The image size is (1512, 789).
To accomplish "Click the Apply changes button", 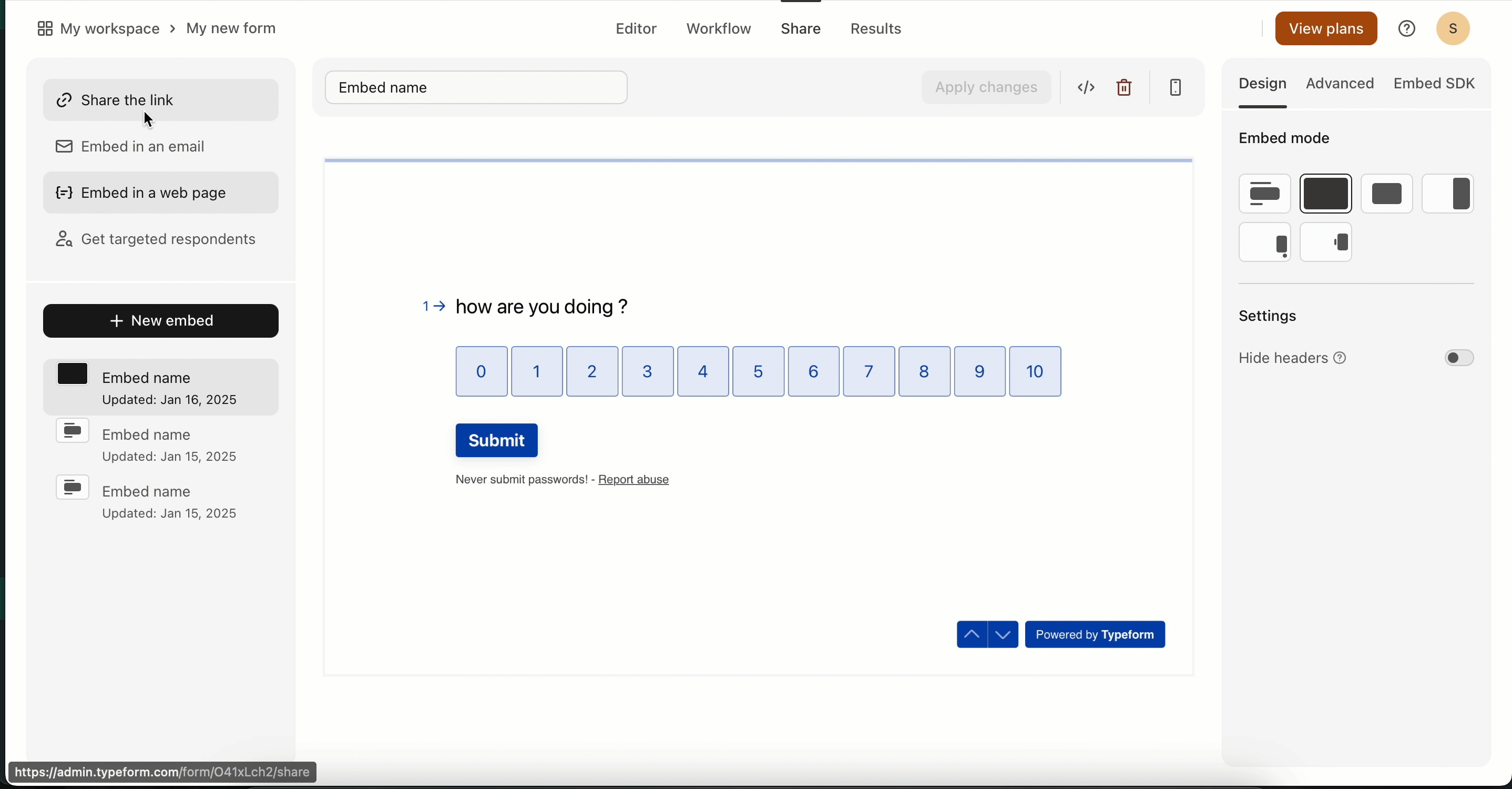I will tap(986, 87).
